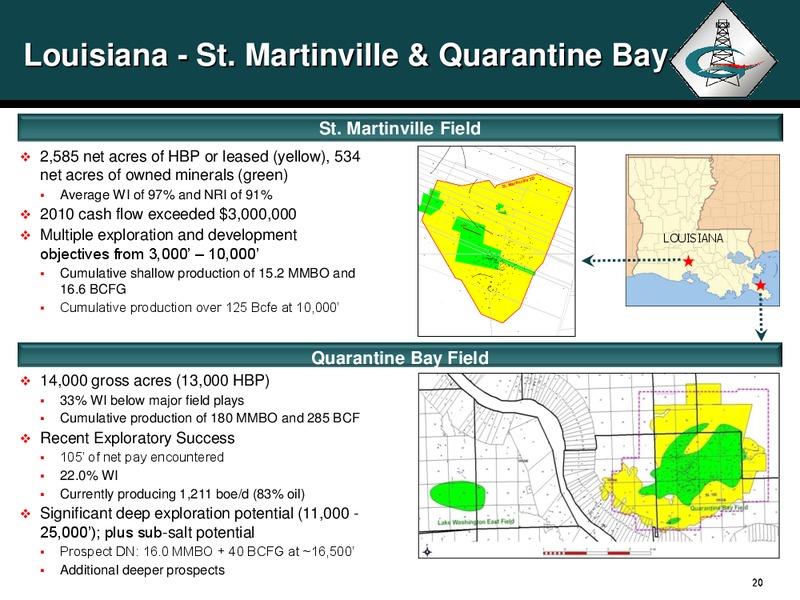Click 'Currently producing 1,211 boe/d (83% oil)'

182,494
